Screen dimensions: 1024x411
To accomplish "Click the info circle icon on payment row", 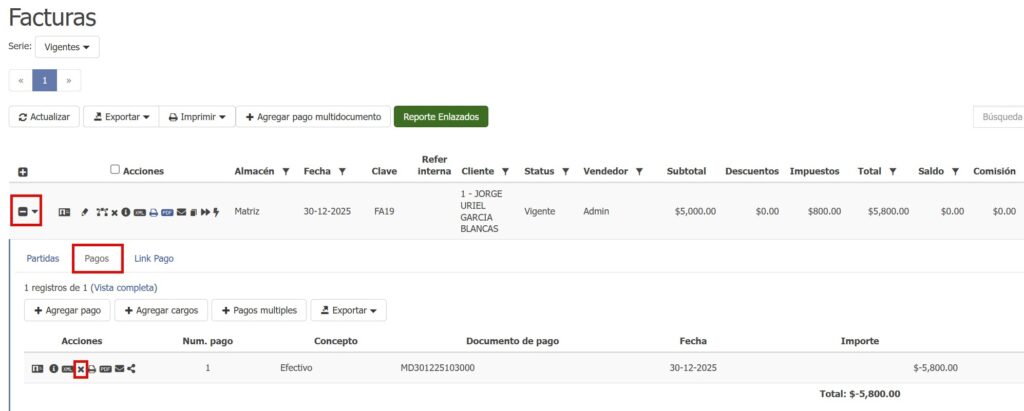I will [54, 368].
